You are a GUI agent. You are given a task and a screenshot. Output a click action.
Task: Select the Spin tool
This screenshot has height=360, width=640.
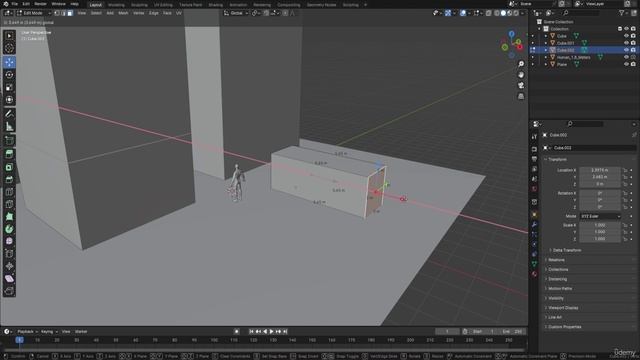pos(9,229)
